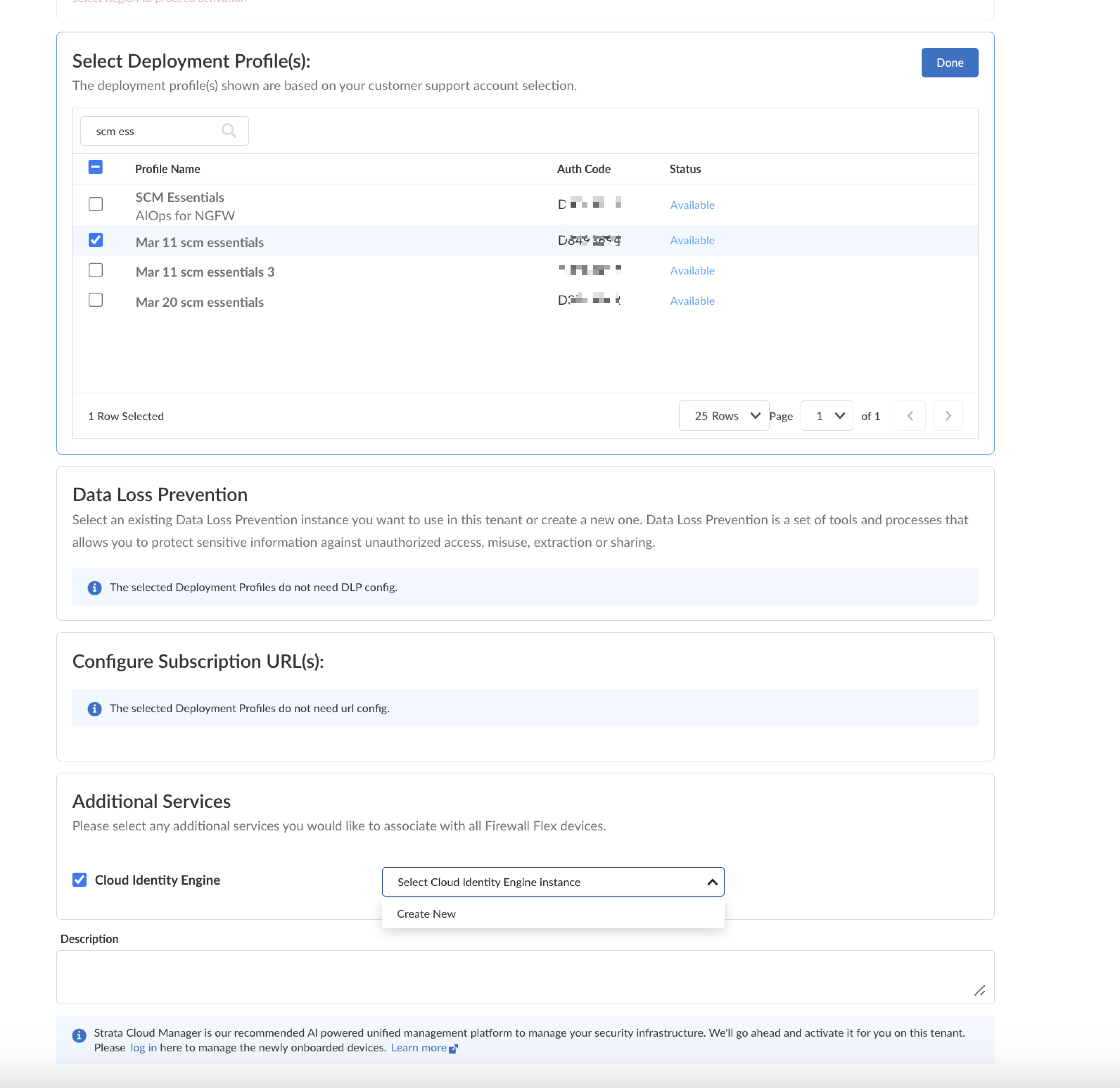1120x1088 pixels.
Task: Select Create New from the dropdown list
Action: pyautogui.click(x=426, y=913)
